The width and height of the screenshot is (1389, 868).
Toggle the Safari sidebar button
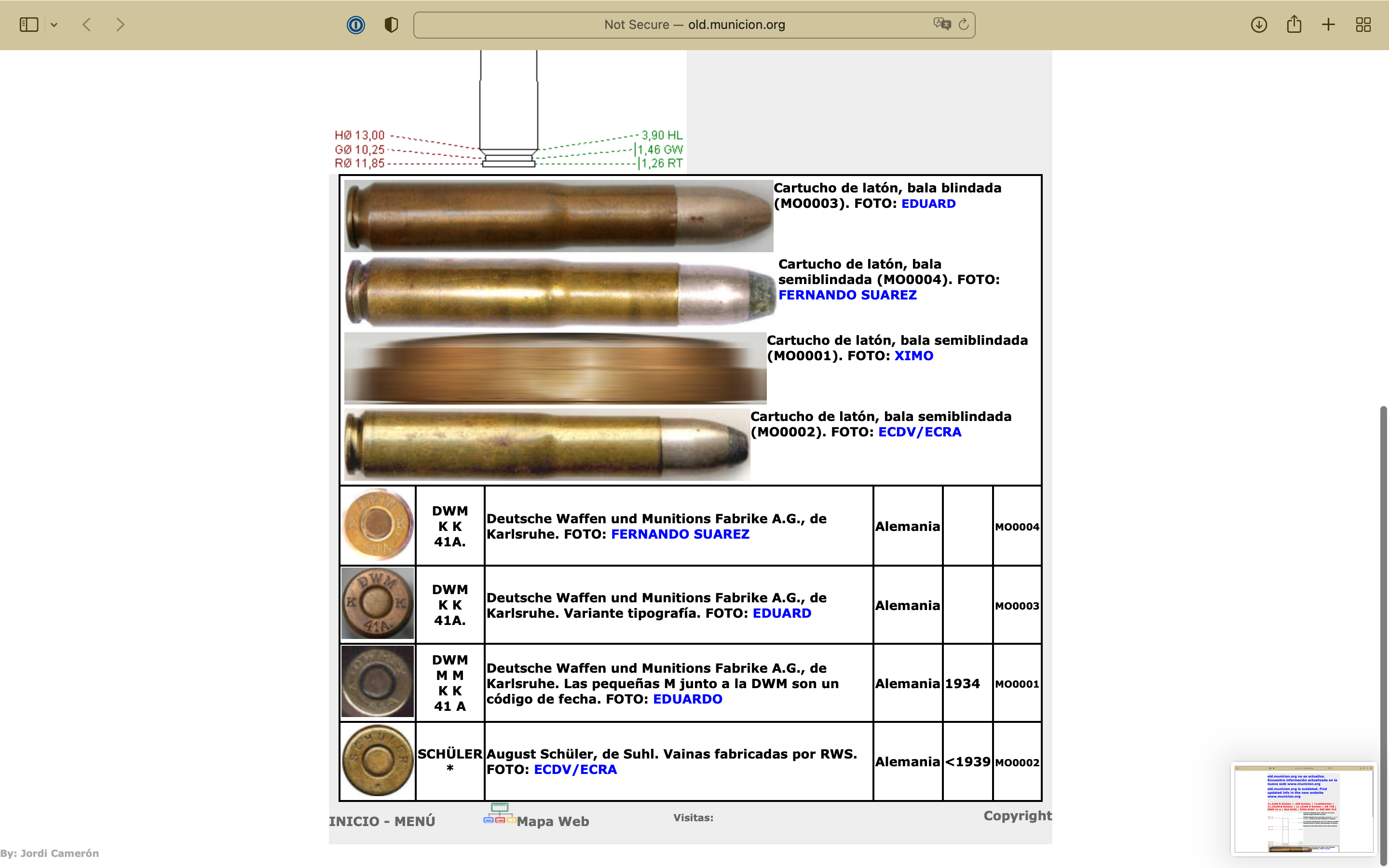29,25
